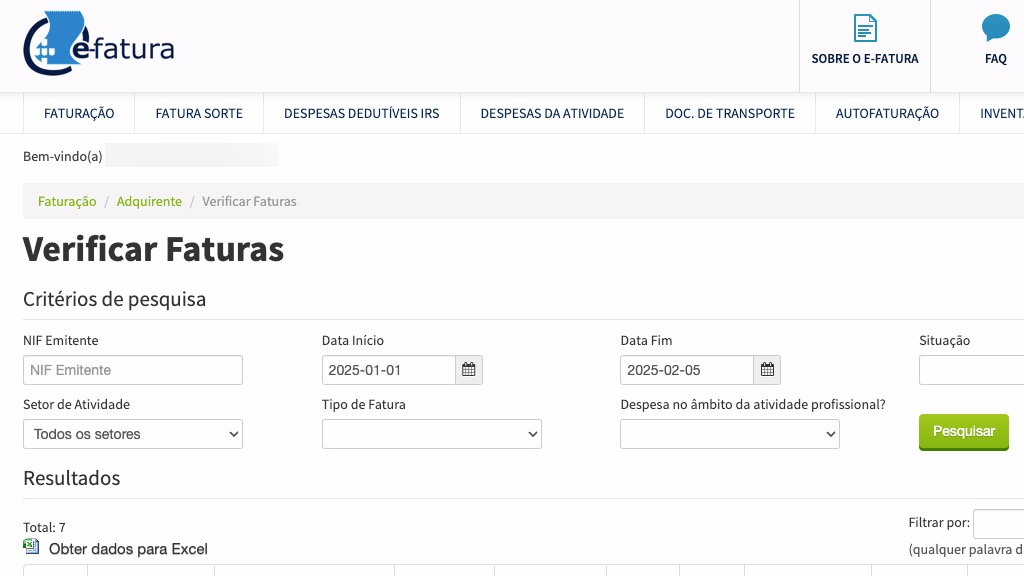The width and height of the screenshot is (1024, 576).
Task: Select the Autofaturação menu item
Action: coord(887,113)
